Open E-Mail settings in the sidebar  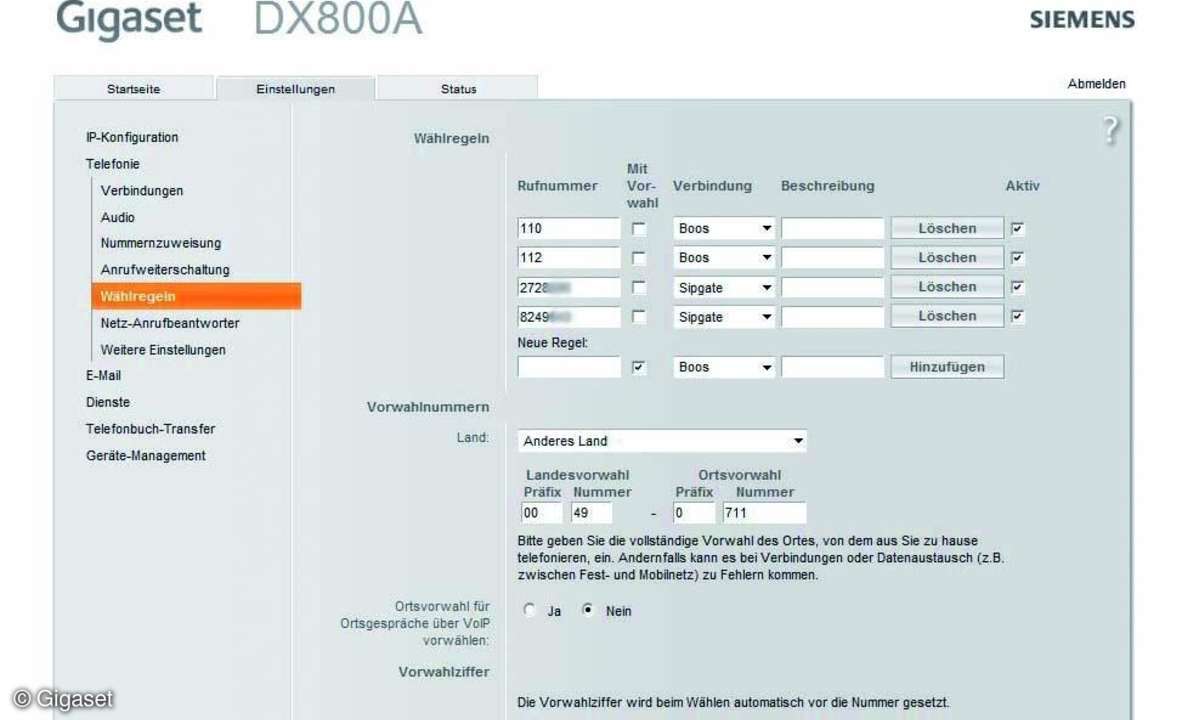tap(103, 376)
